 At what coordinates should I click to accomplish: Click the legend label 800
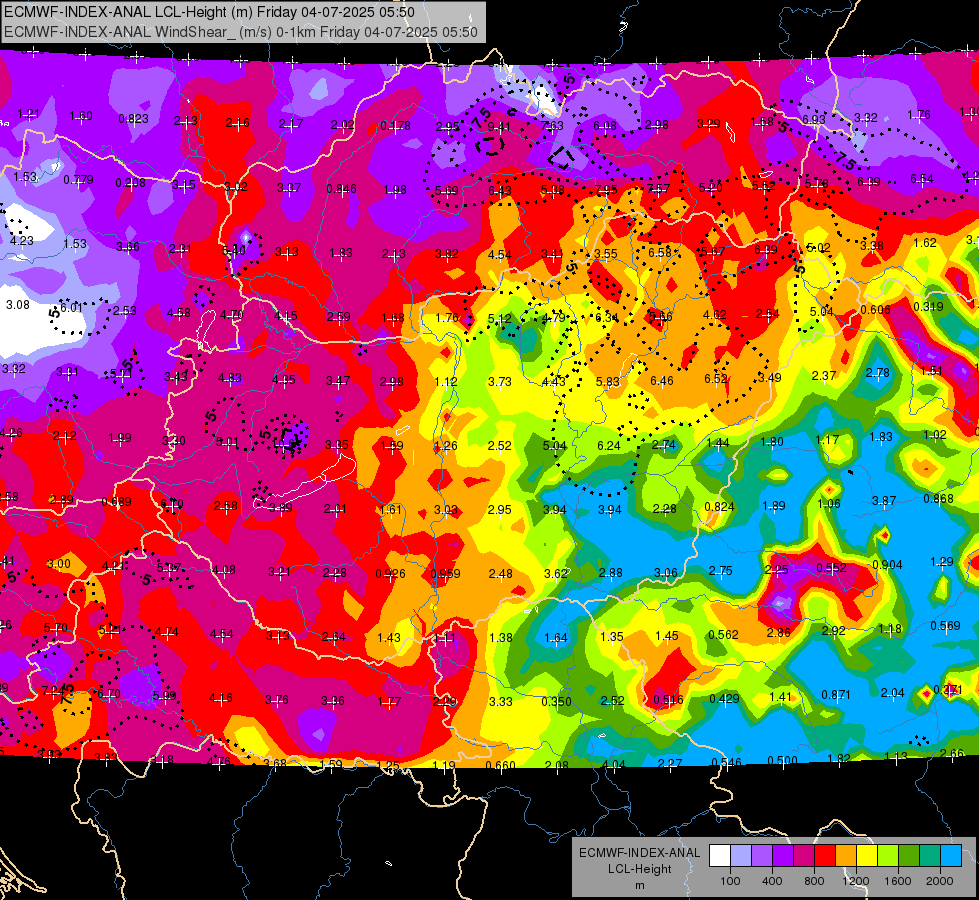(x=814, y=881)
